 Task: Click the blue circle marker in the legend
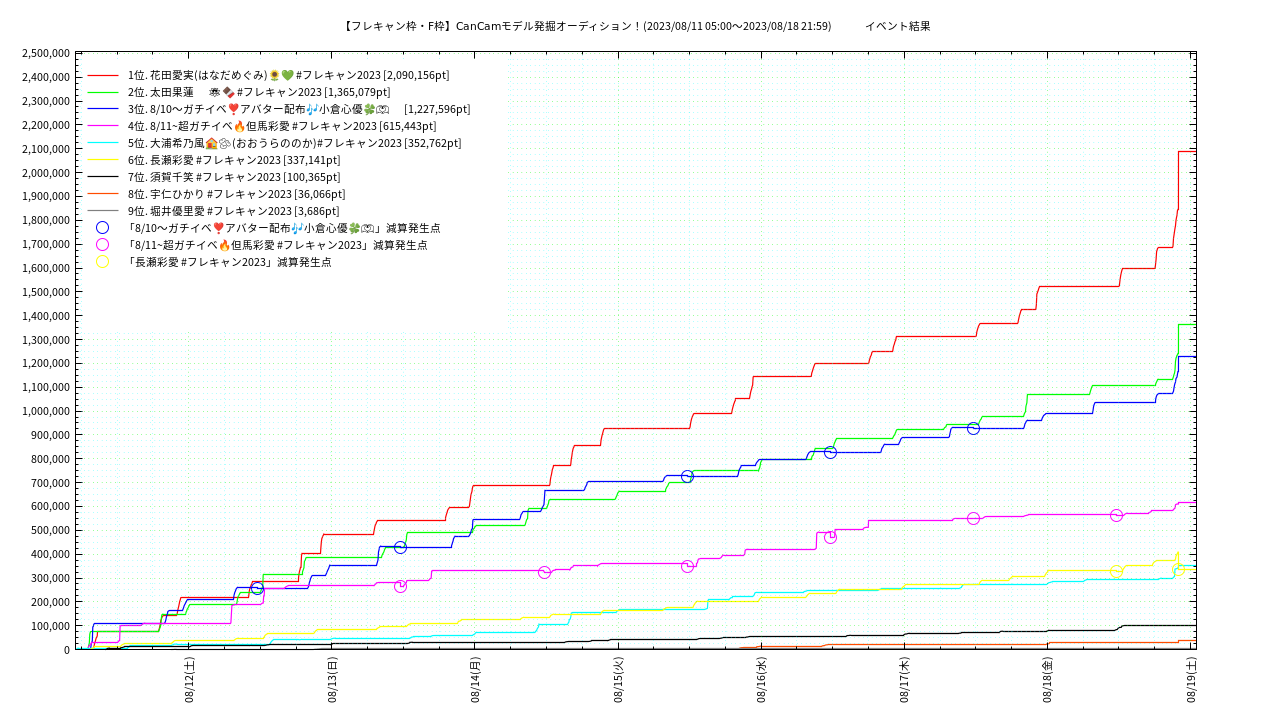[102, 228]
